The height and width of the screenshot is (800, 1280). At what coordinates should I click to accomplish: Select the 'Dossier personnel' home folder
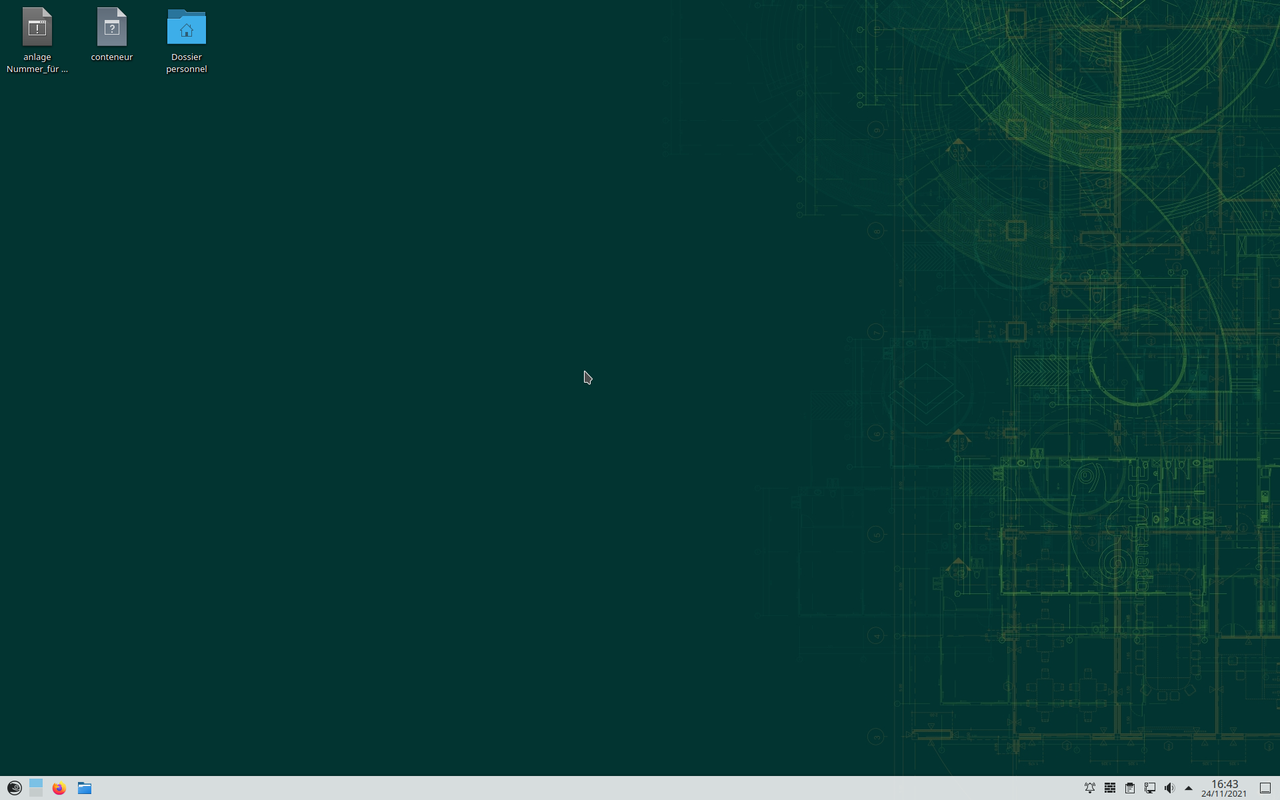(187, 41)
